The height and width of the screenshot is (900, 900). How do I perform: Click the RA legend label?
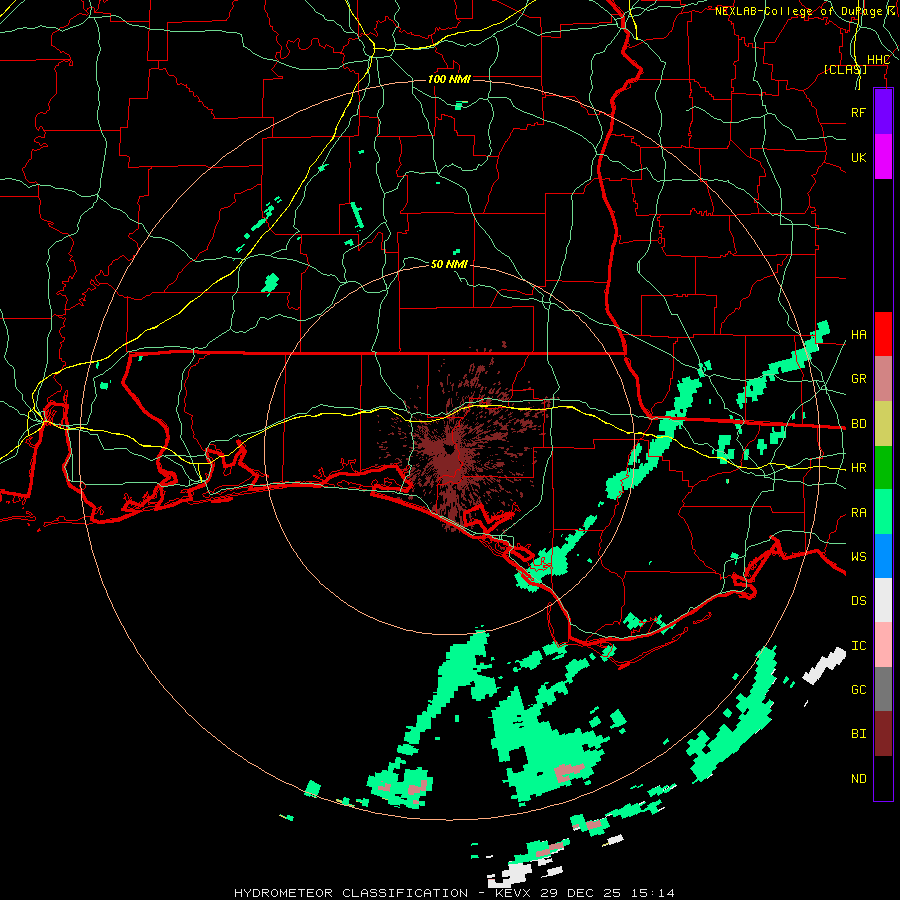(x=859, y=513)
